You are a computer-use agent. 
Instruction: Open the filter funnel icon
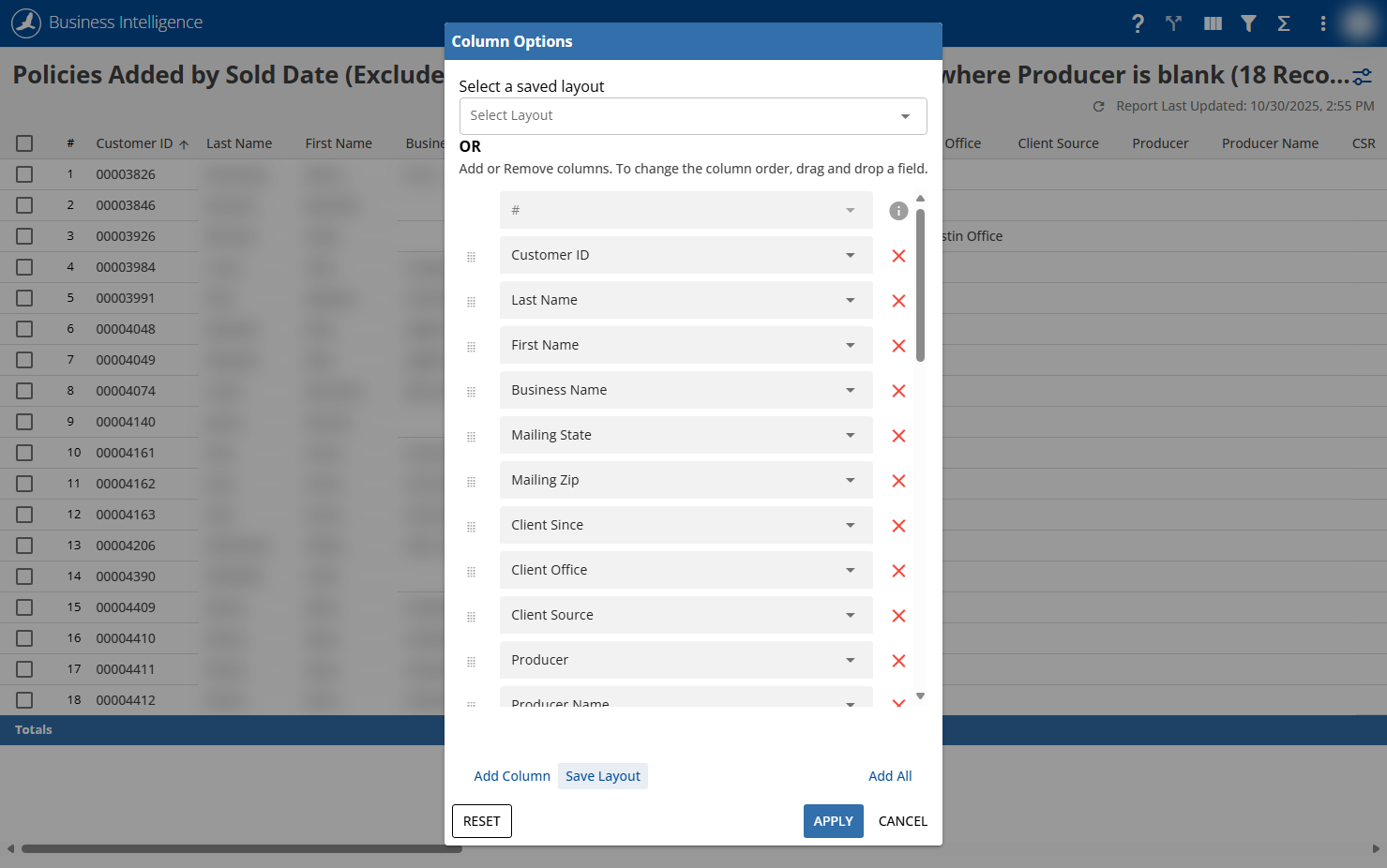point(1248,23)
